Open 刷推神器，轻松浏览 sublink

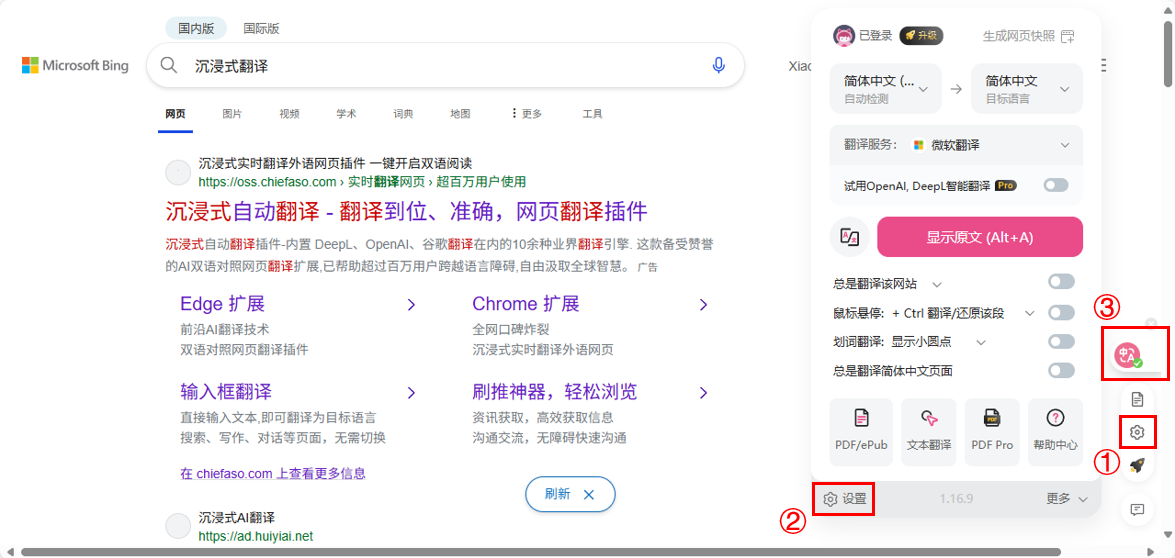(x=555, y=392)
